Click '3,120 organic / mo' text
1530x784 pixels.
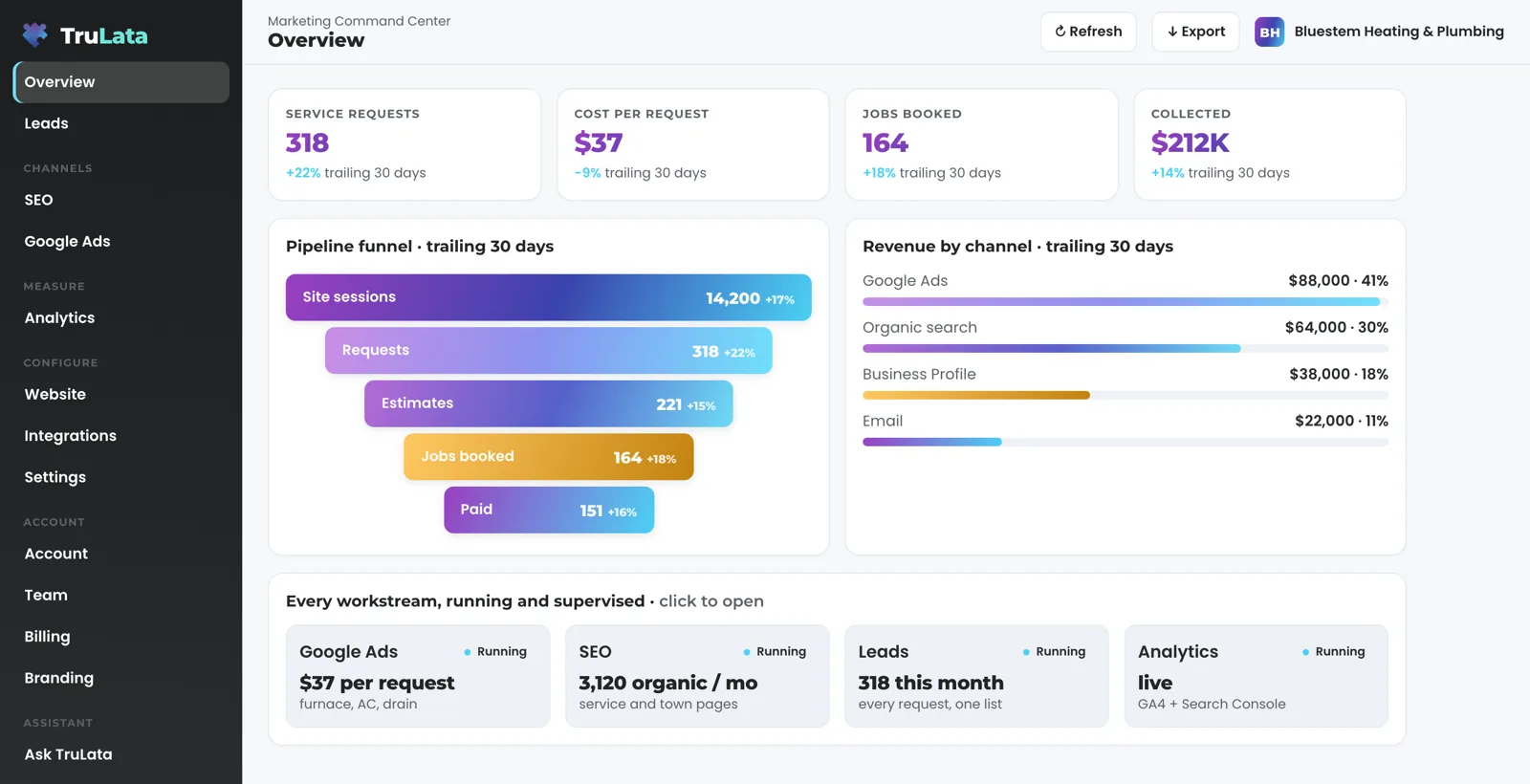pos(667,683)
